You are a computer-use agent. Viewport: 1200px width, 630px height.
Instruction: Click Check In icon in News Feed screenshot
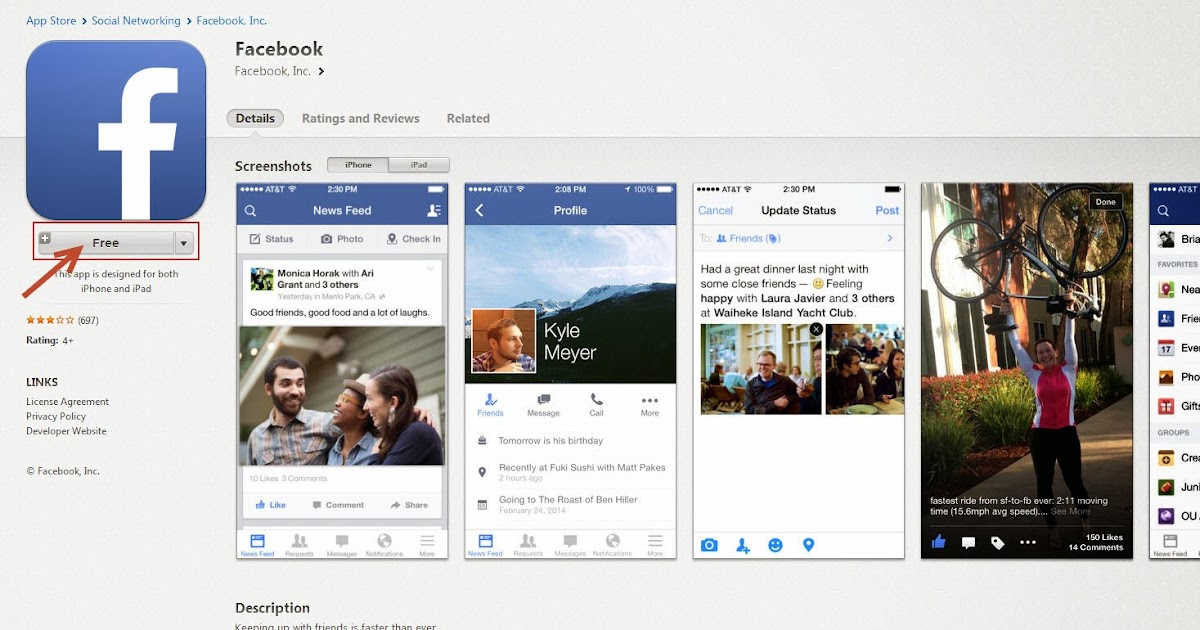tap(390, 239)
